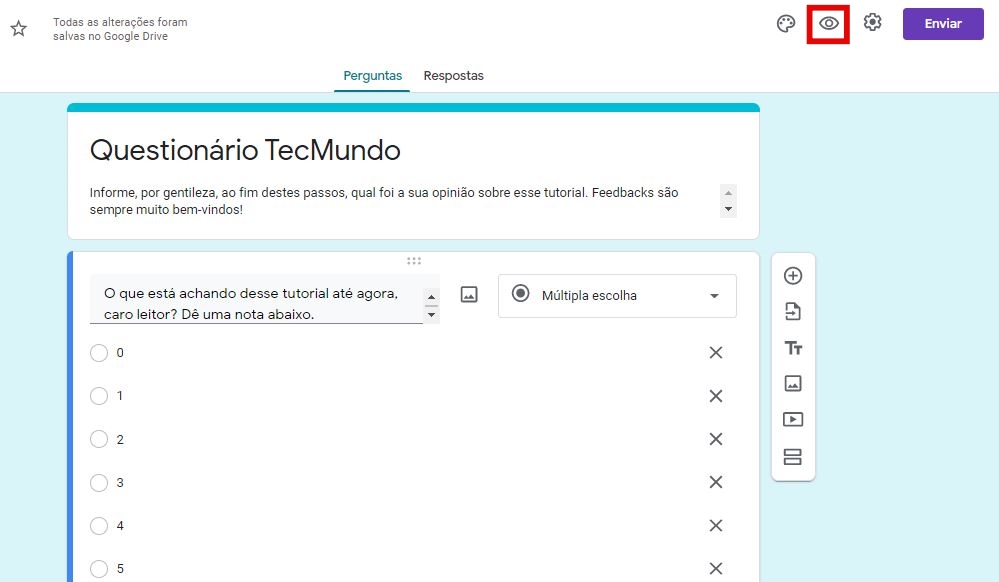Remove option 5
The image size is (999, 582).
716,569
